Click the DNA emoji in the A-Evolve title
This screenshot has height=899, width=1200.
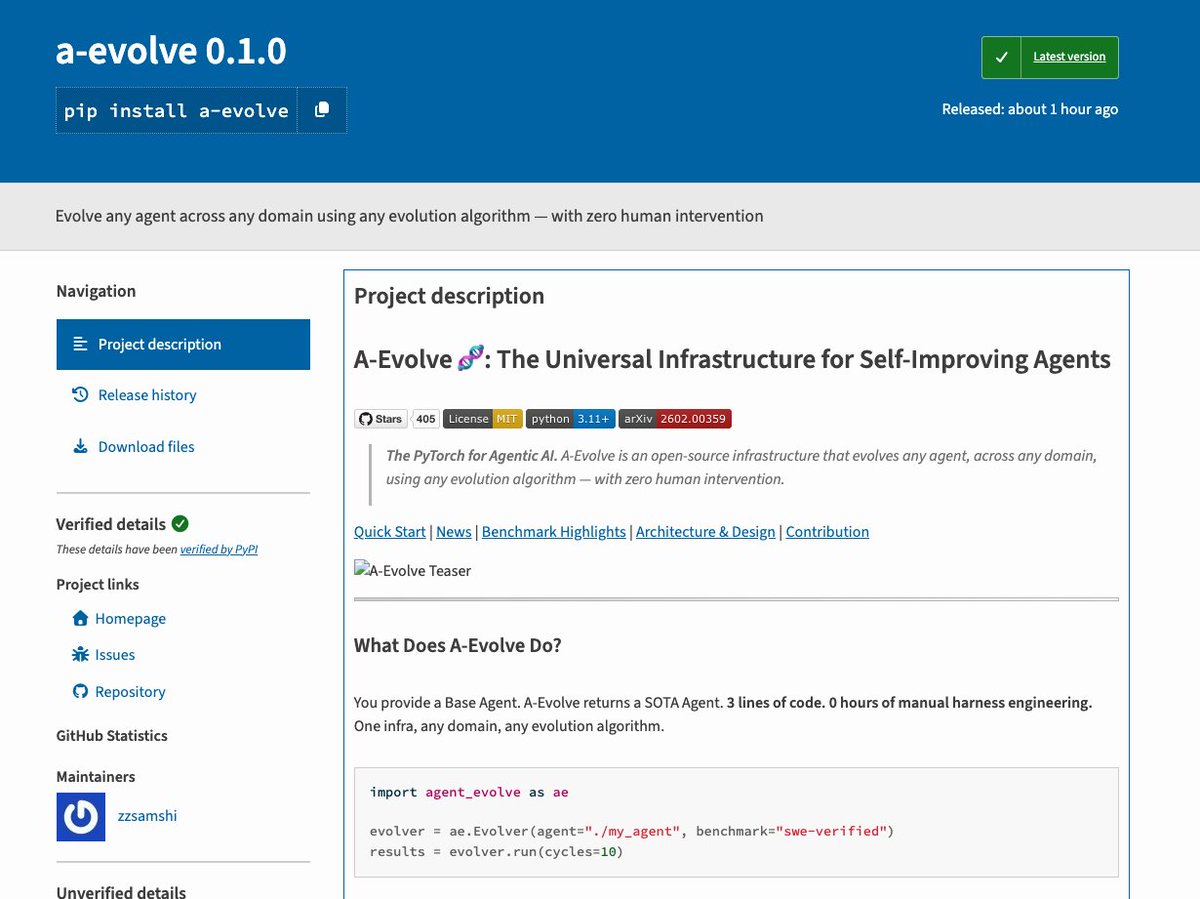coord(471,358)
